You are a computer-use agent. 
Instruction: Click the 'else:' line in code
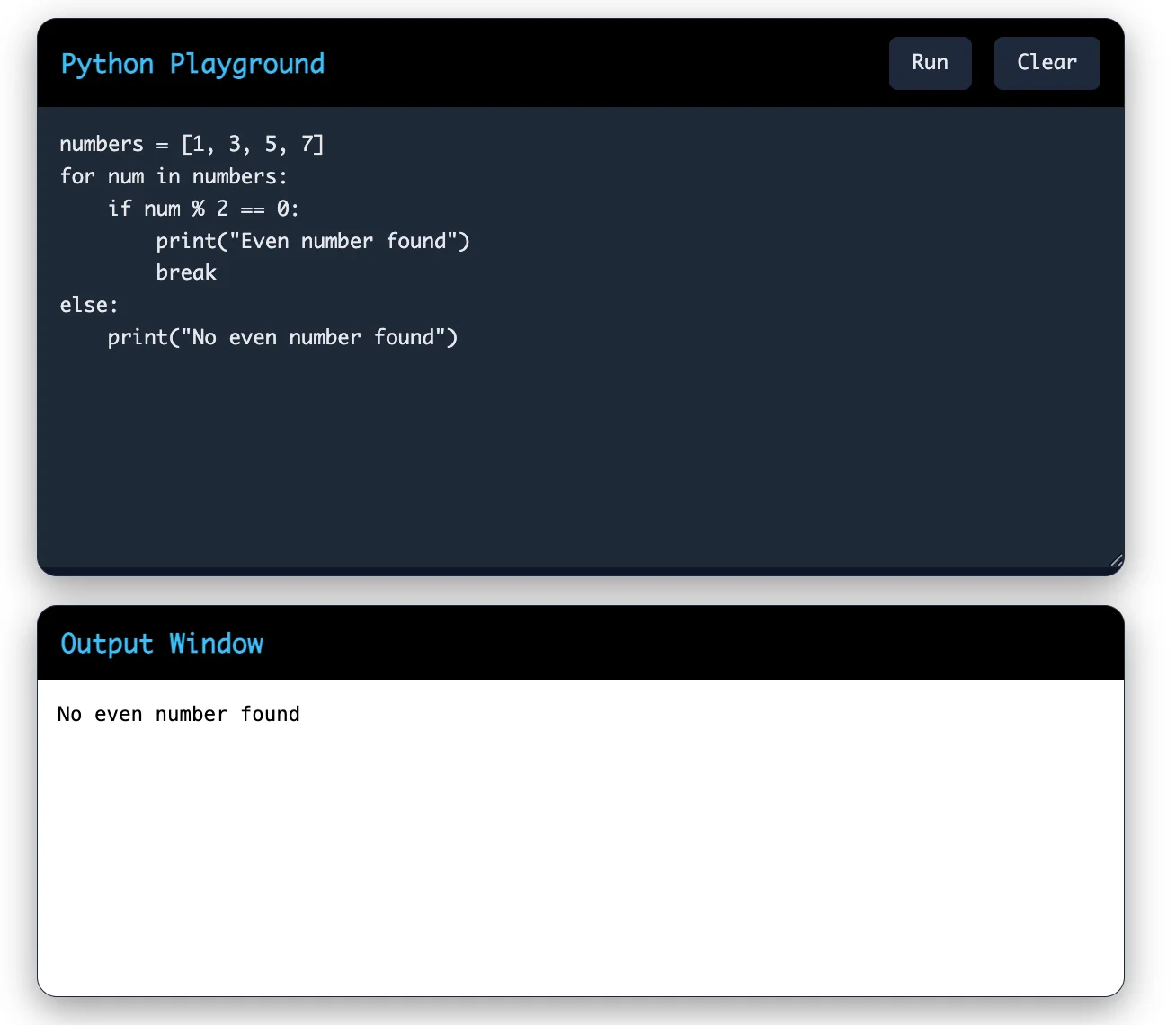[x=89, y=305]
